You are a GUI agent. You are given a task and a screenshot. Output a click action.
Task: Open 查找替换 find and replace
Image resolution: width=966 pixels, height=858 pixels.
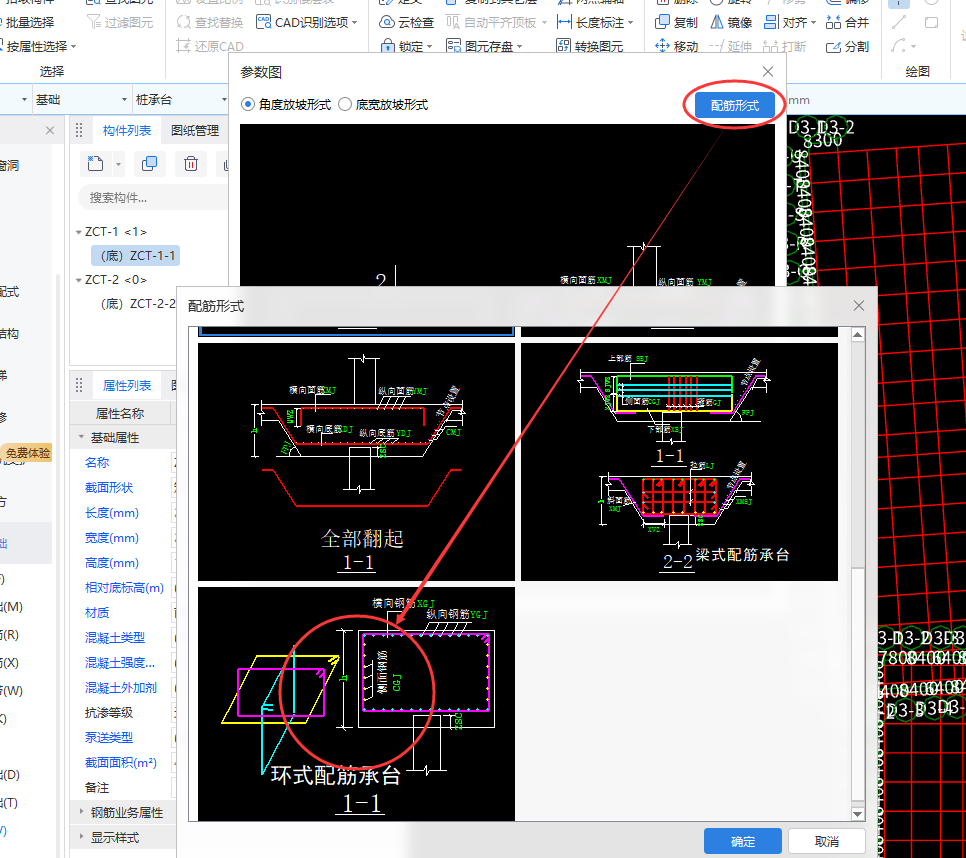click(x=209, y=23)
